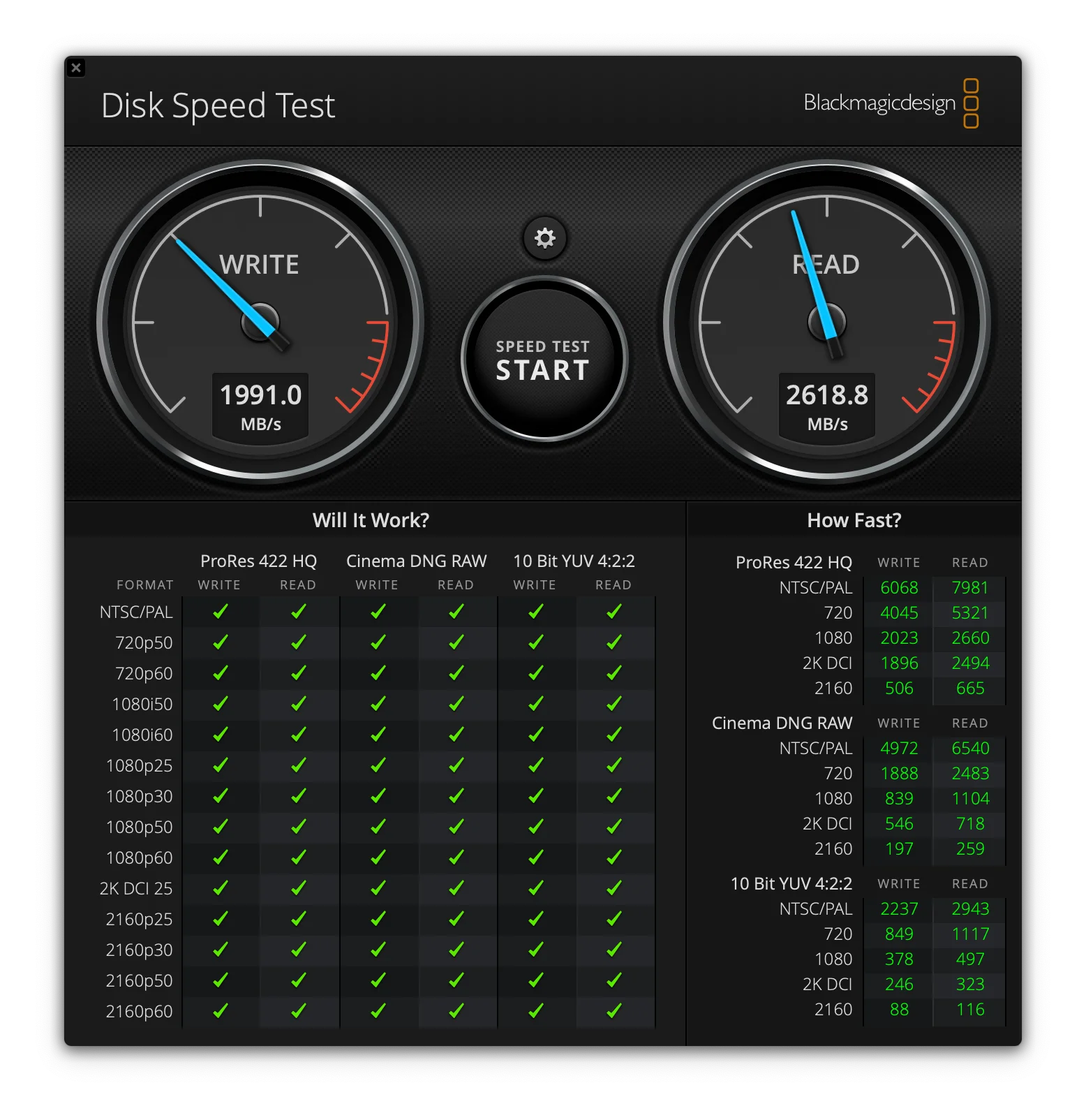Click Cinema DNG 2K DCI read value 718

(970, 824)
